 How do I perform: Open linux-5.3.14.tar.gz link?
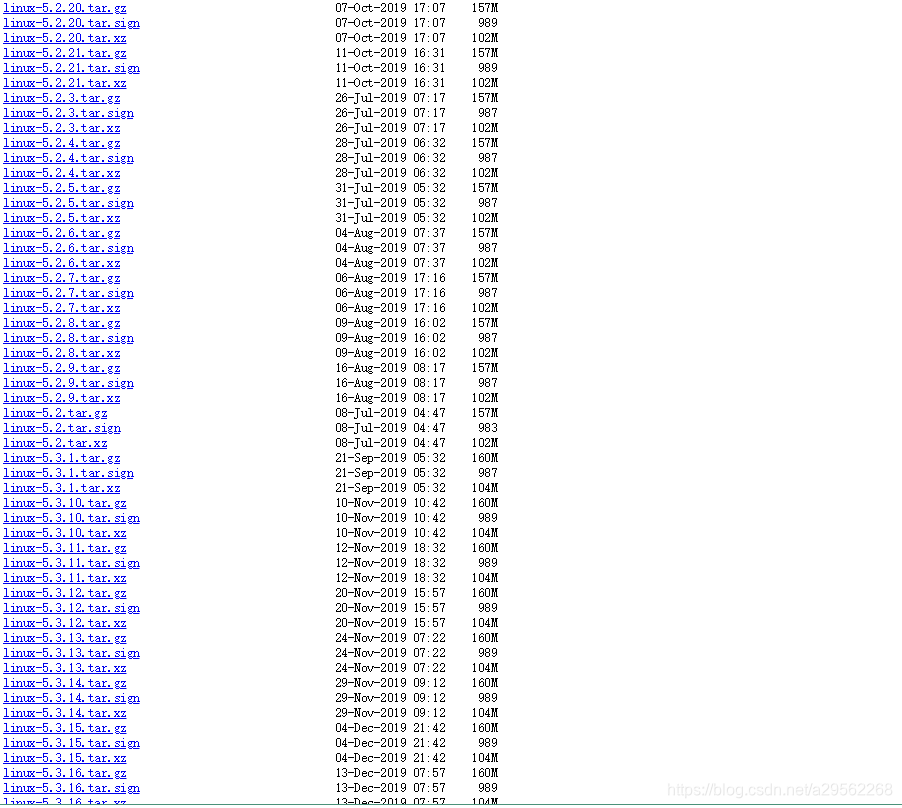click(x=64, y=683)
